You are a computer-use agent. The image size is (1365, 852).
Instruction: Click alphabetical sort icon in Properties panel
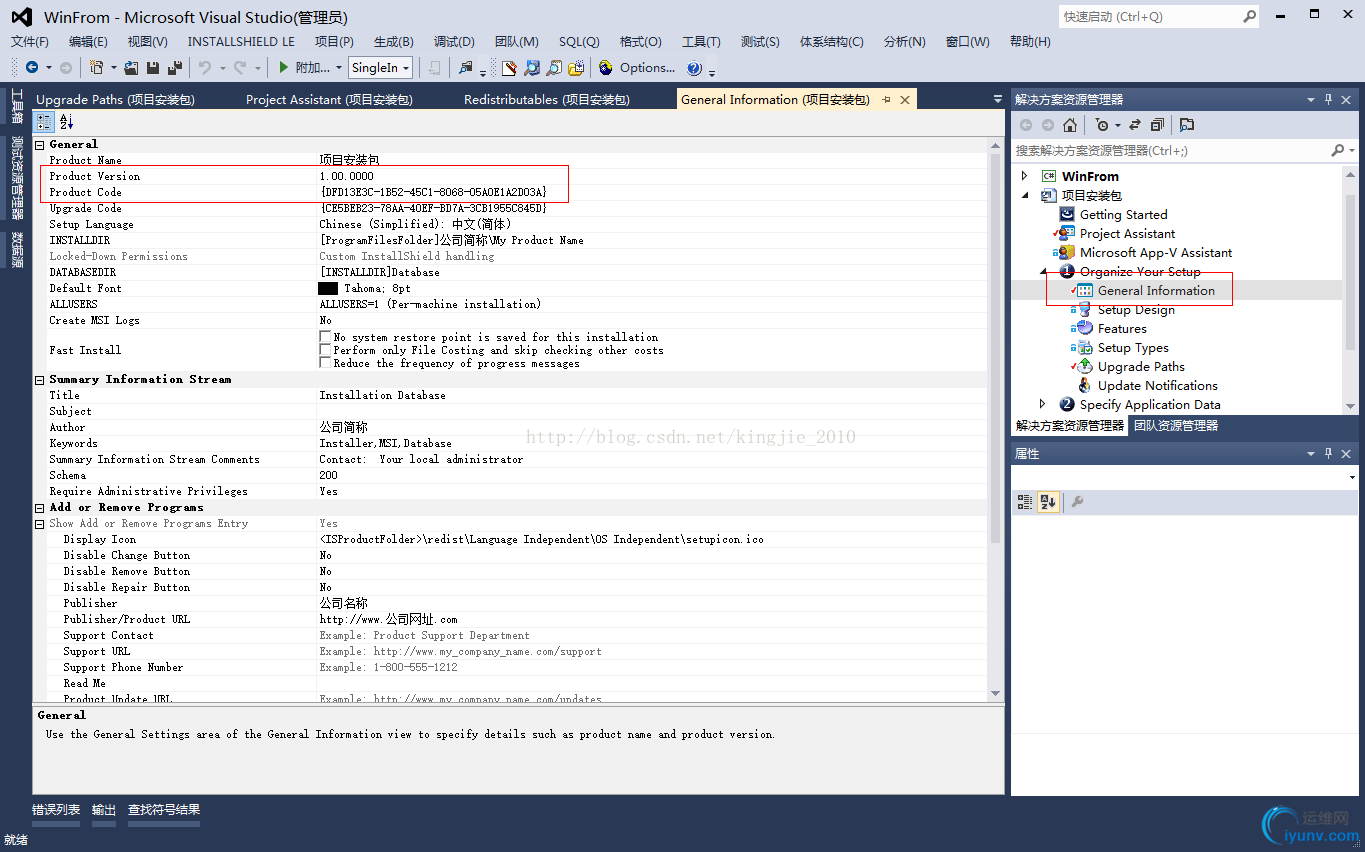click(x=1048, y=502)
